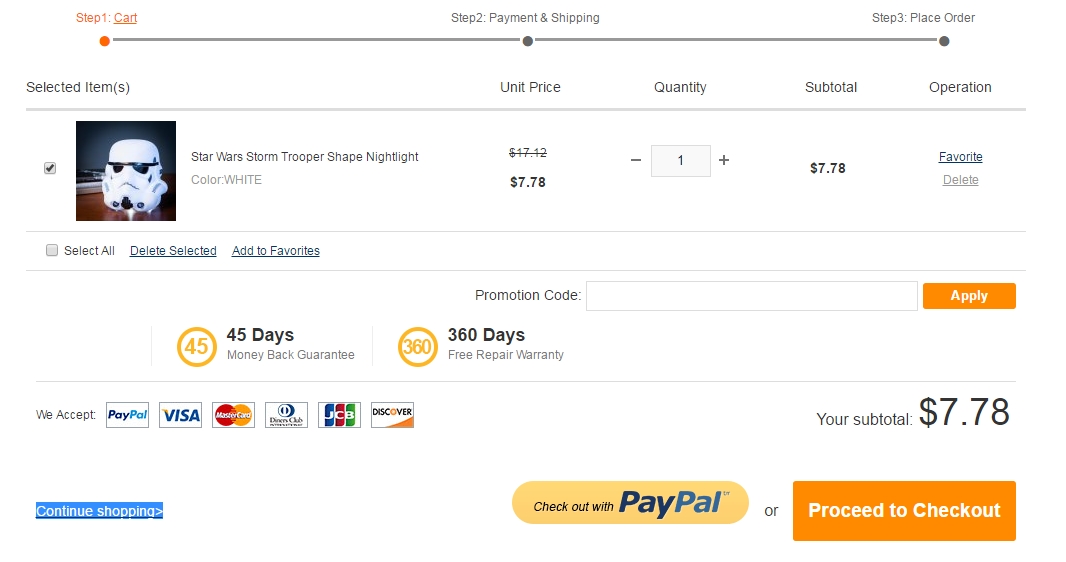Click the MasterCard payment icon

coord(233,415)
